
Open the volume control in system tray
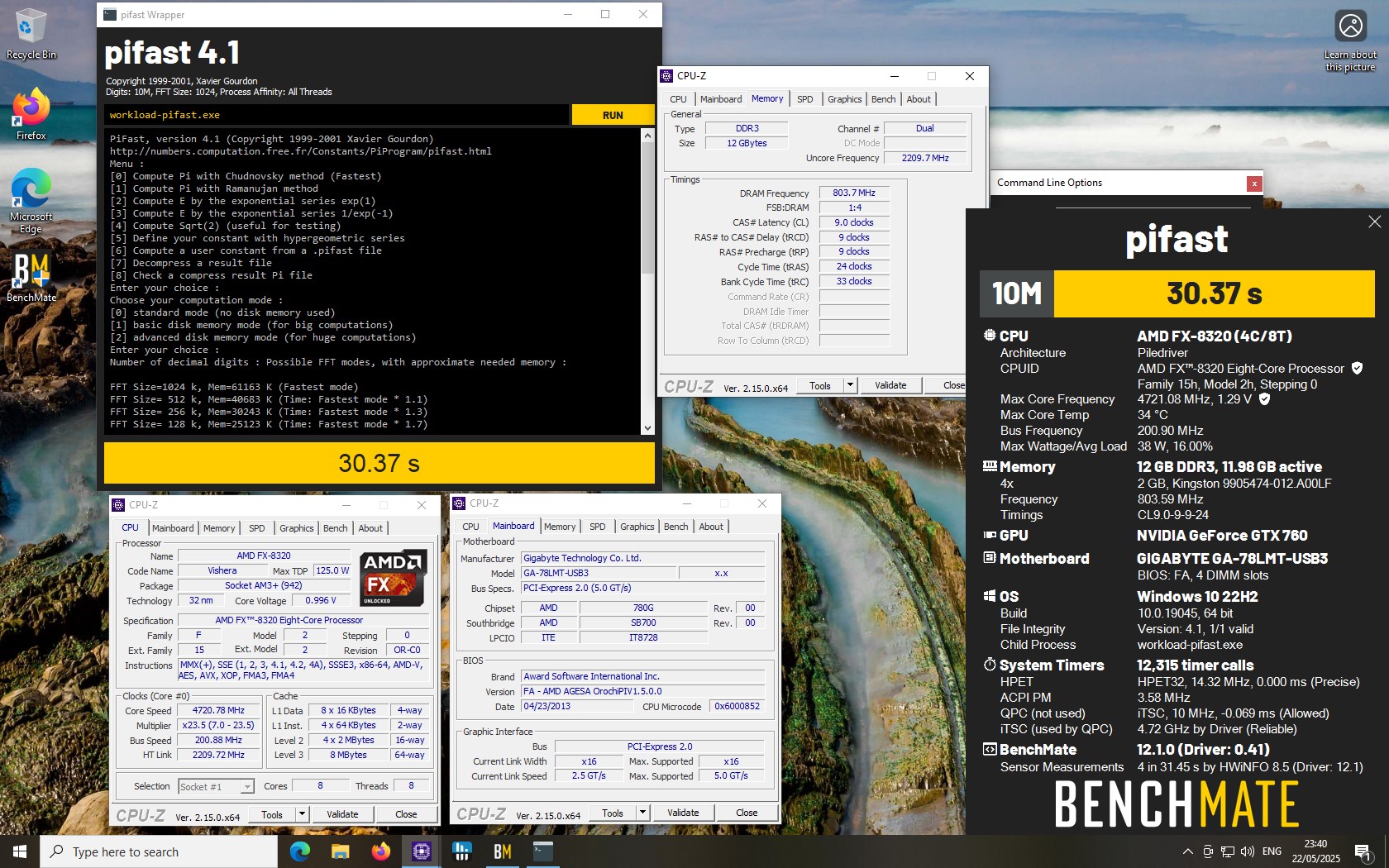(x=1248, y=851)
